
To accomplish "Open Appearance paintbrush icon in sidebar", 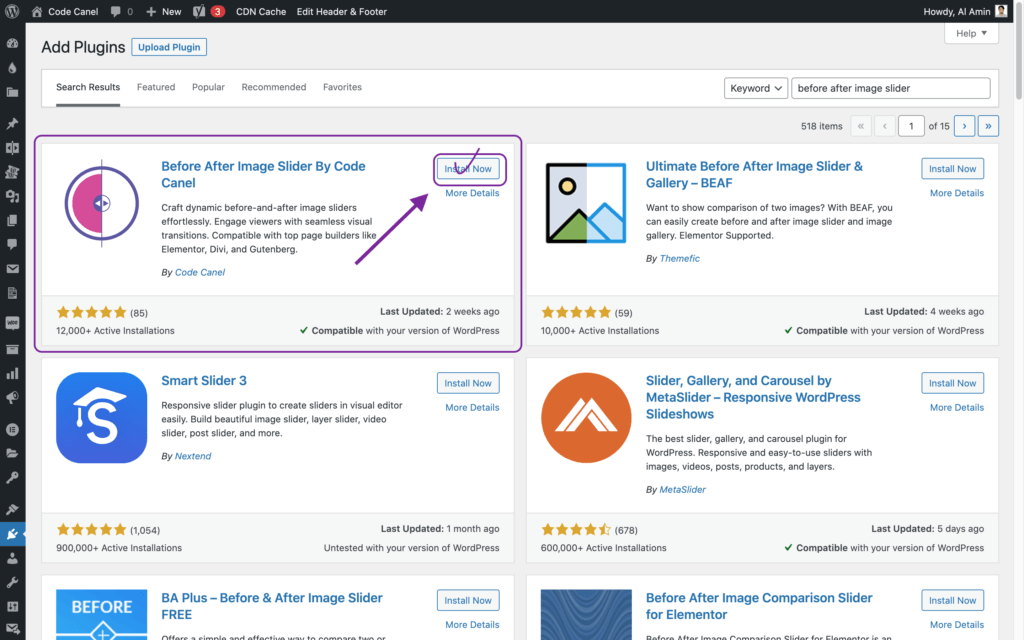I will [x=12, y=509].
